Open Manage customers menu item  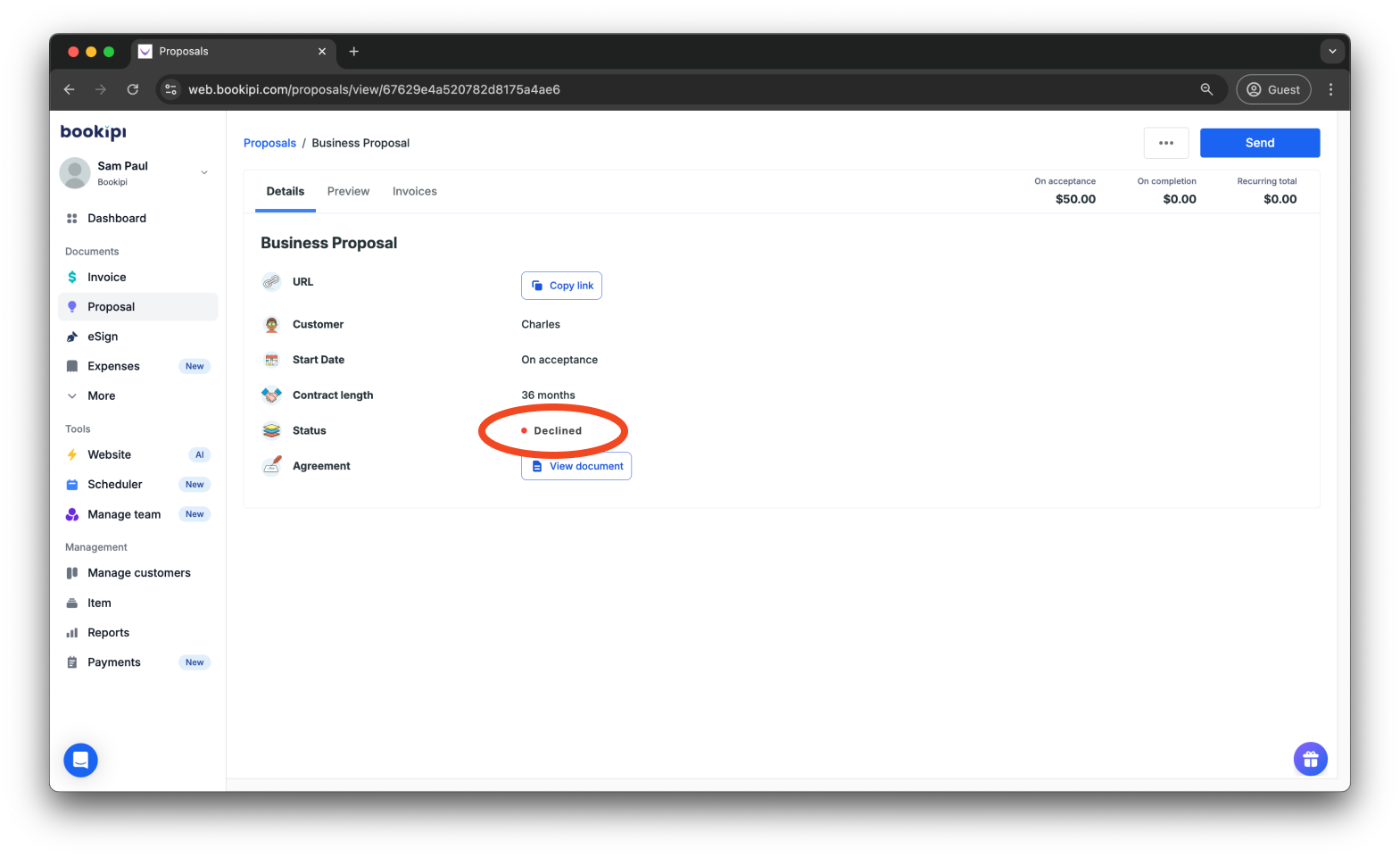point(137,573)
